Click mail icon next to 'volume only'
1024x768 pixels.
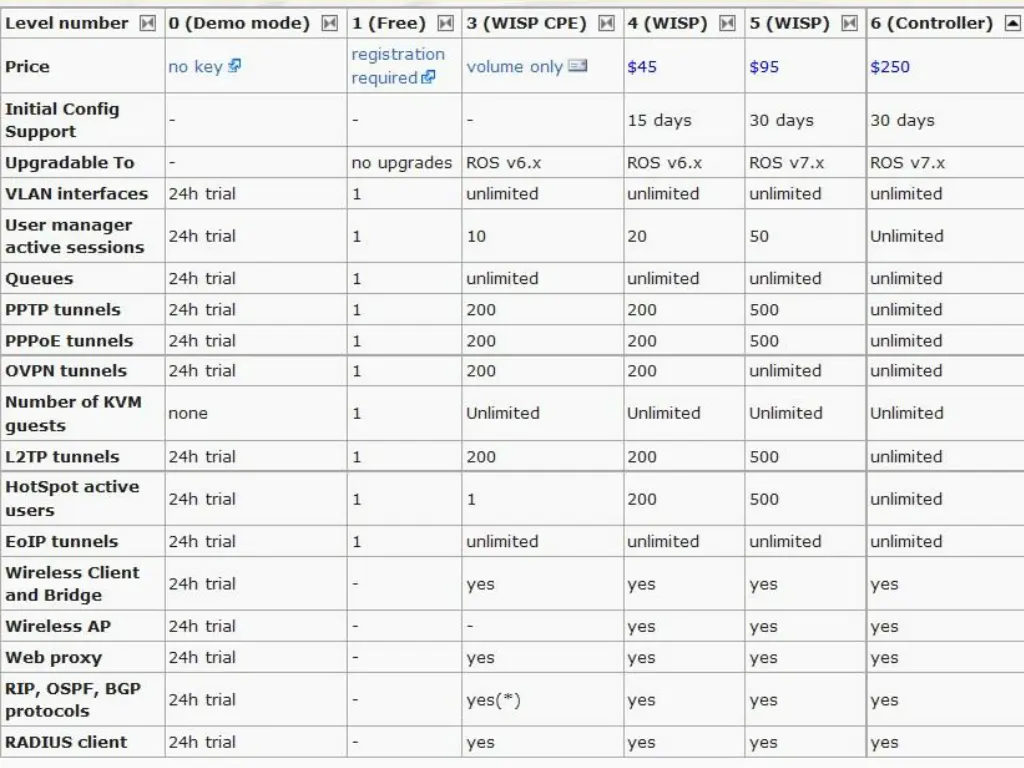[577, 65]
